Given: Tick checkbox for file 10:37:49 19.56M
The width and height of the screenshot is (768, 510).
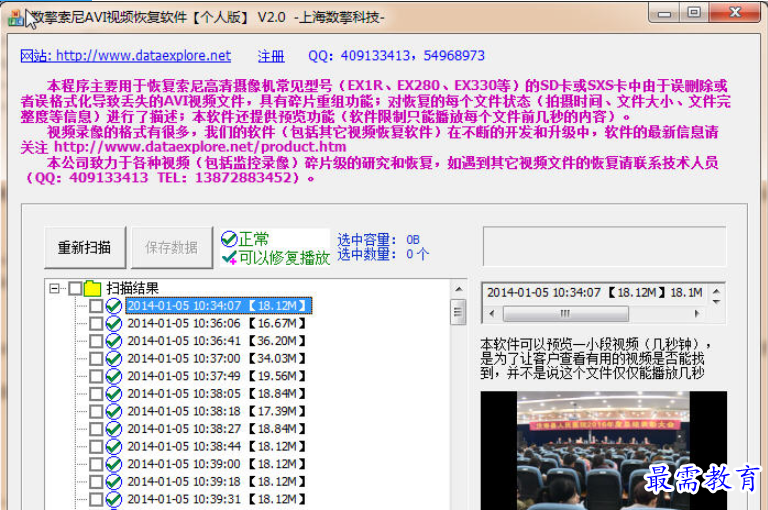Looking at the screenshot, I should point(96,376).
